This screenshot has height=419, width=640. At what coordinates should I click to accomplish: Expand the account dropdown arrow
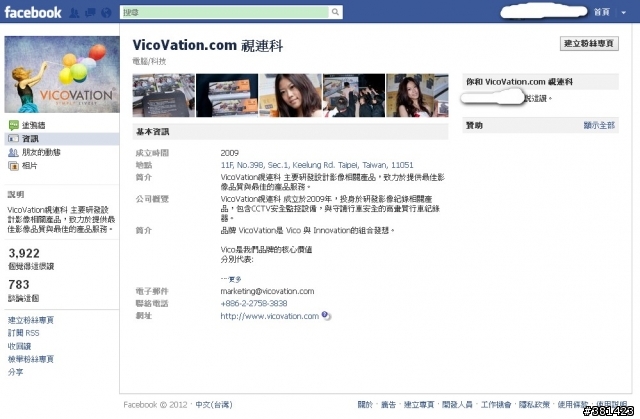click(x=624, y=12)
